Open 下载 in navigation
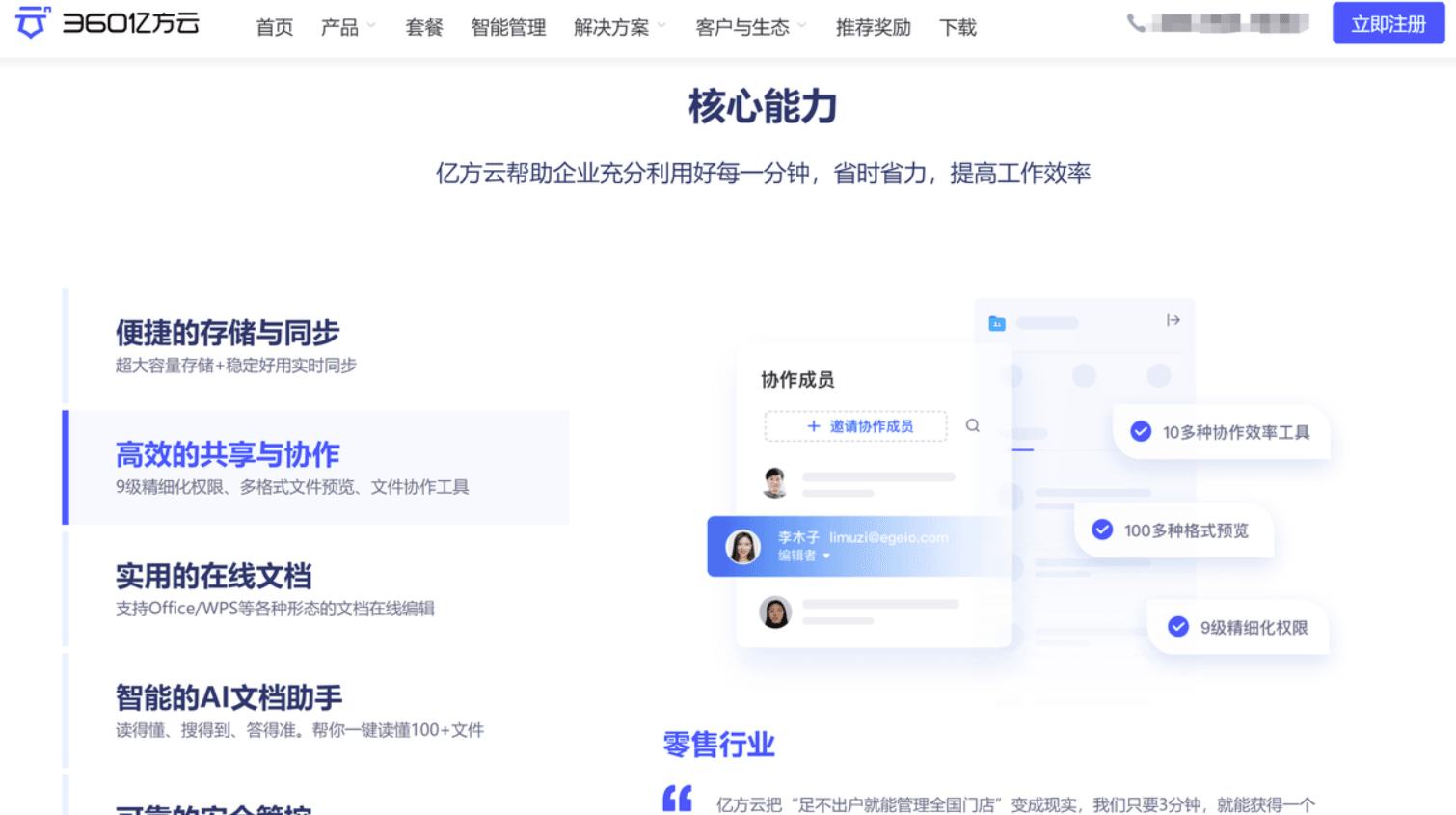The height and width of the screenshot is (815, 1456). (x=958, y=27)
